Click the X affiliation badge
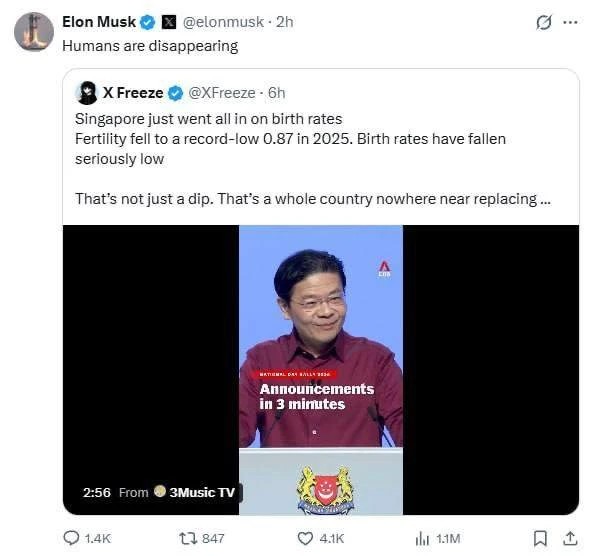This screenshot has width=594, height=556. 169,22
